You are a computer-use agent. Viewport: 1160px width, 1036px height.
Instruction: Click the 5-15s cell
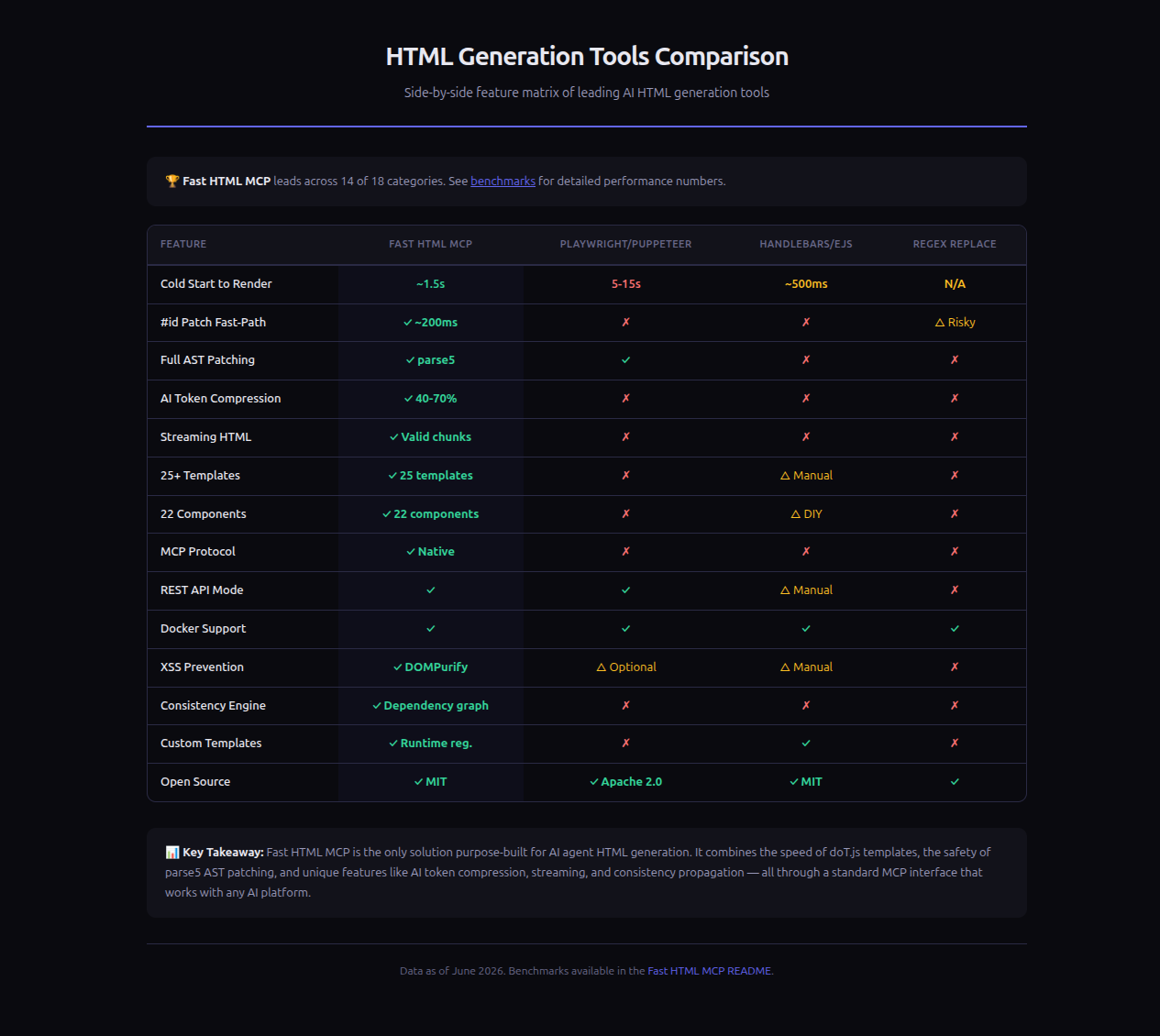(626, 284)
